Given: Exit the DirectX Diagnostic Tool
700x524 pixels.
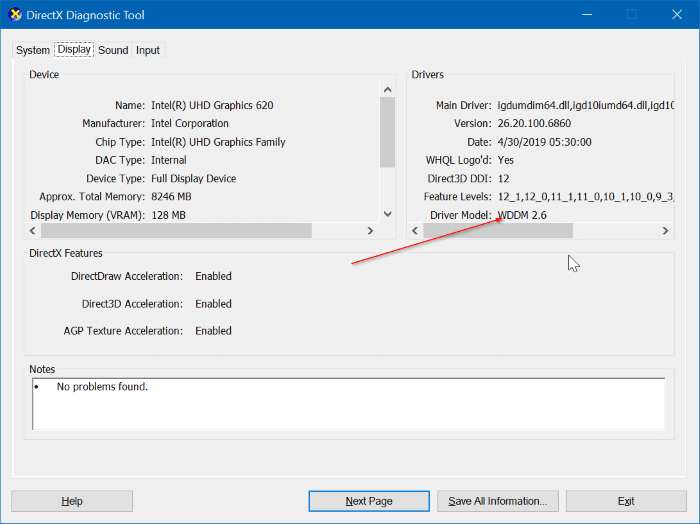Looking at the screenshot, I should pyautogui.click(x=626, y=501).
